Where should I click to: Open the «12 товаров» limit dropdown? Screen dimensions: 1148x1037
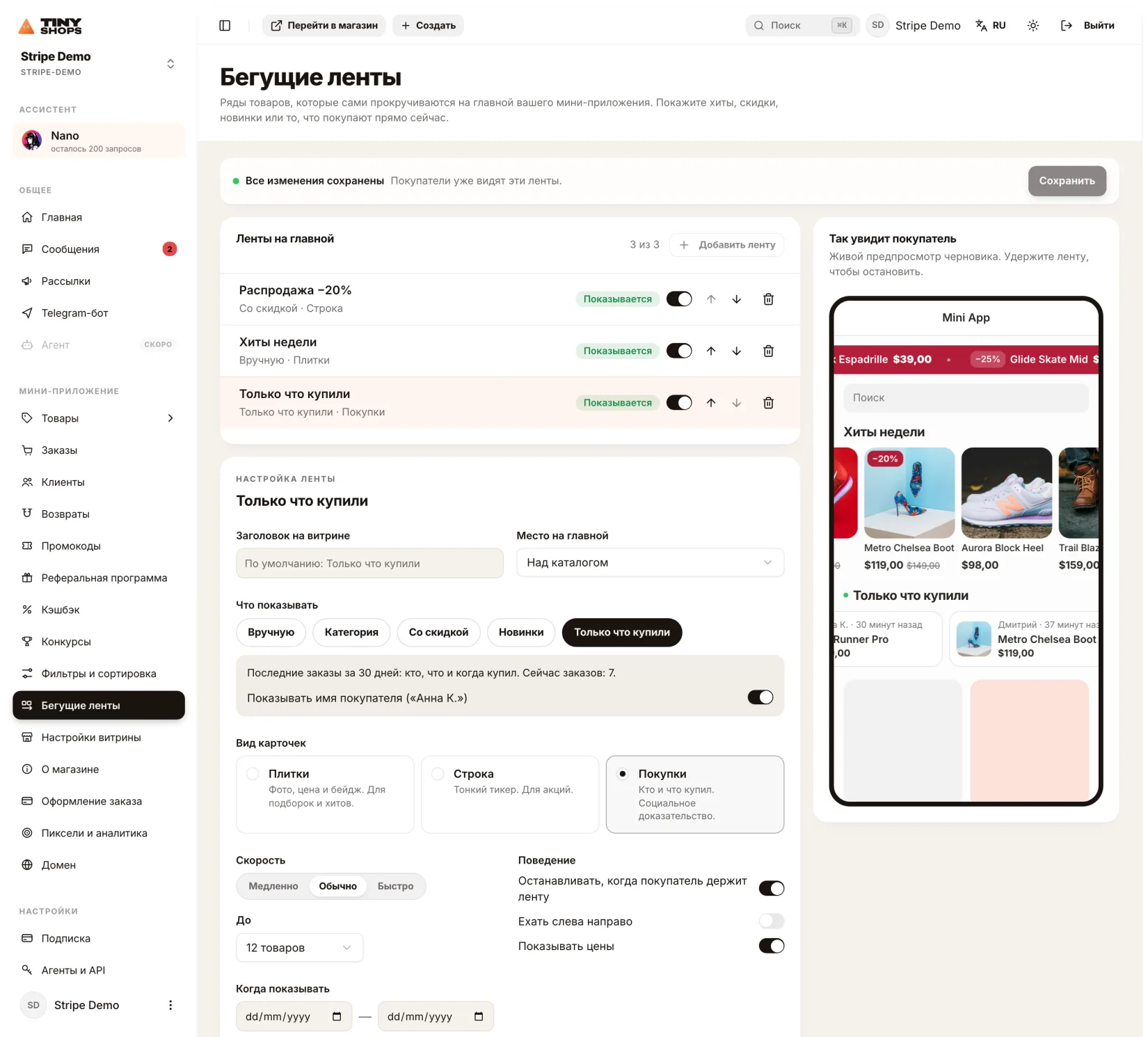tap(299, 948)
